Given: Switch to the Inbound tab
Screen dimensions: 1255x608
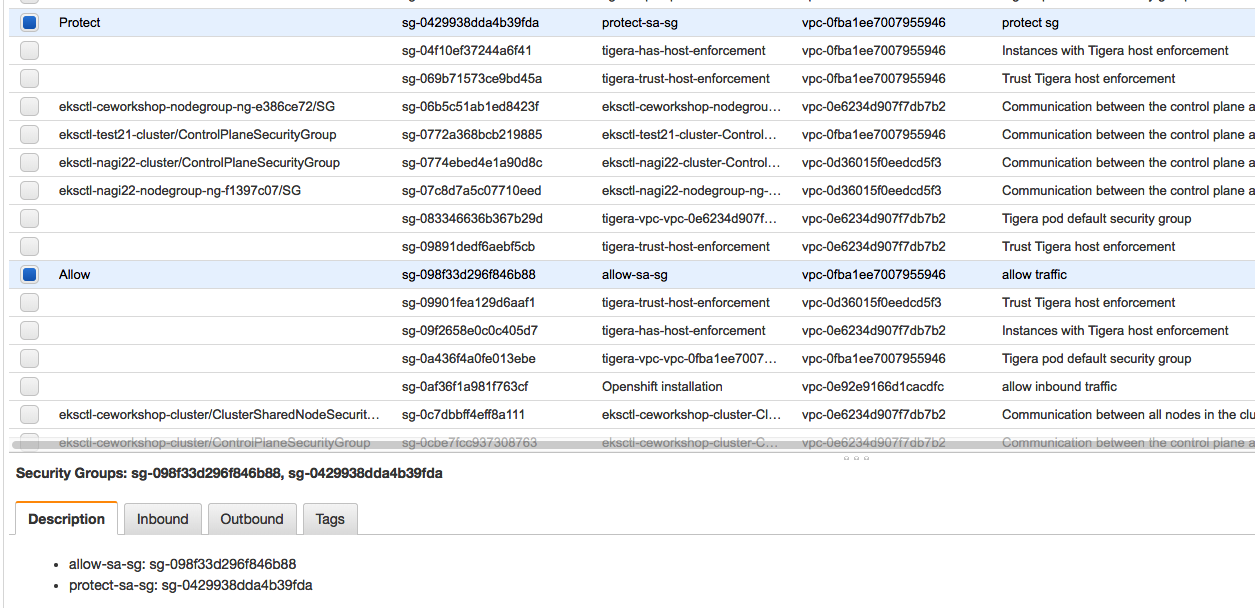Looking at the screenshot, I should coord(162,519).
